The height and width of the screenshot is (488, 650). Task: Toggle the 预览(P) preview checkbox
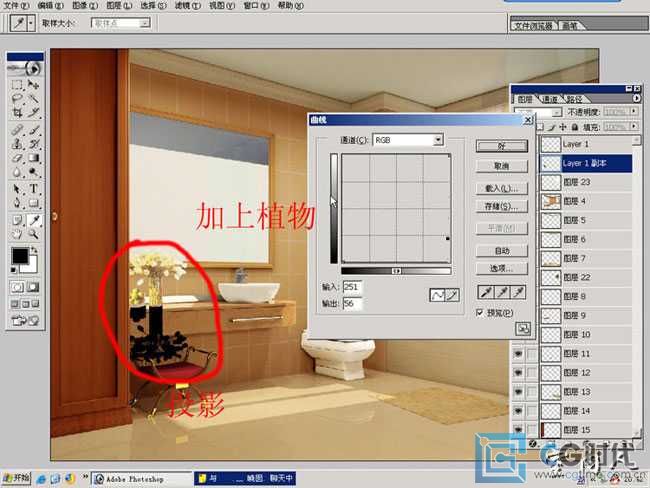click(480, 313)
